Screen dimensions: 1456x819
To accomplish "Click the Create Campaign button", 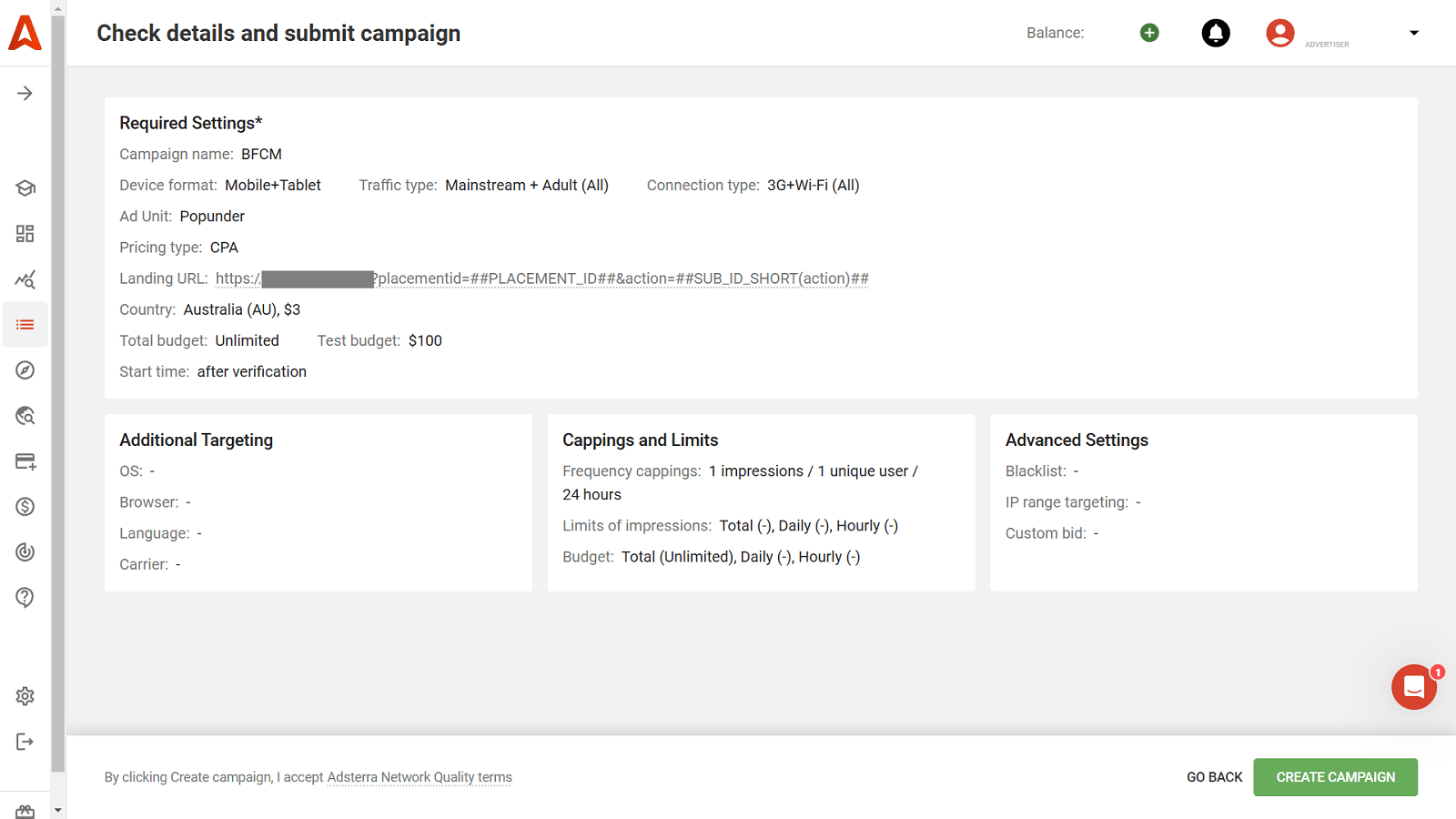I will pos(1335,777).
